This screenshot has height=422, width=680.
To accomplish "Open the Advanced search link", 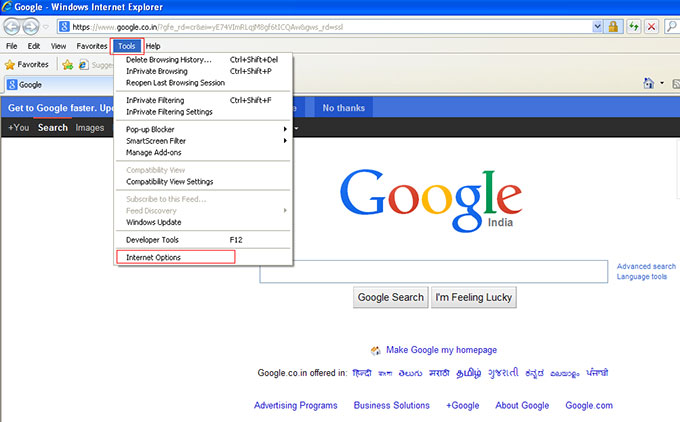I will (x=646, y=266).
